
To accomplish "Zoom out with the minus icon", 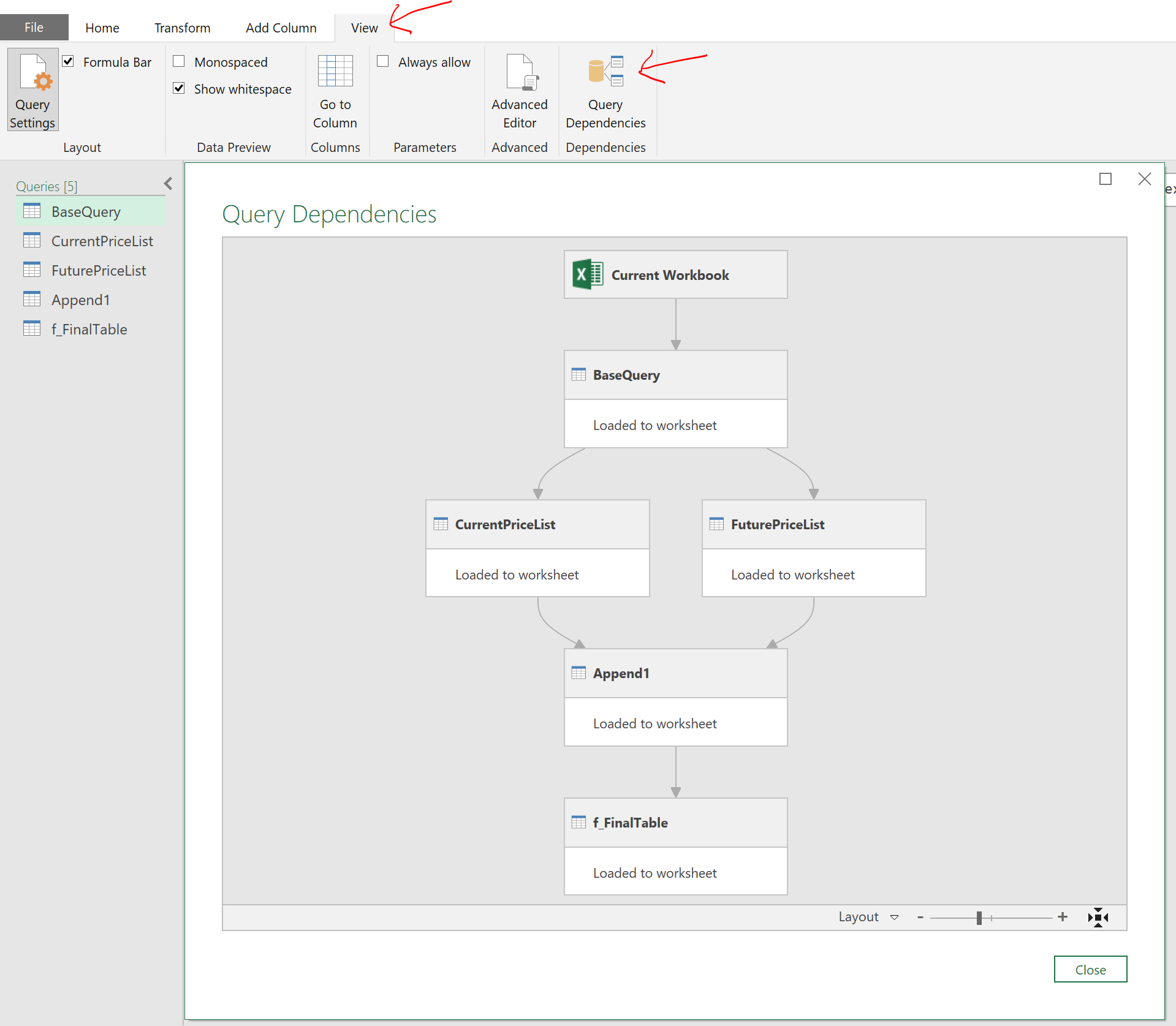I will pyautogui.click(x=920, y=917).
